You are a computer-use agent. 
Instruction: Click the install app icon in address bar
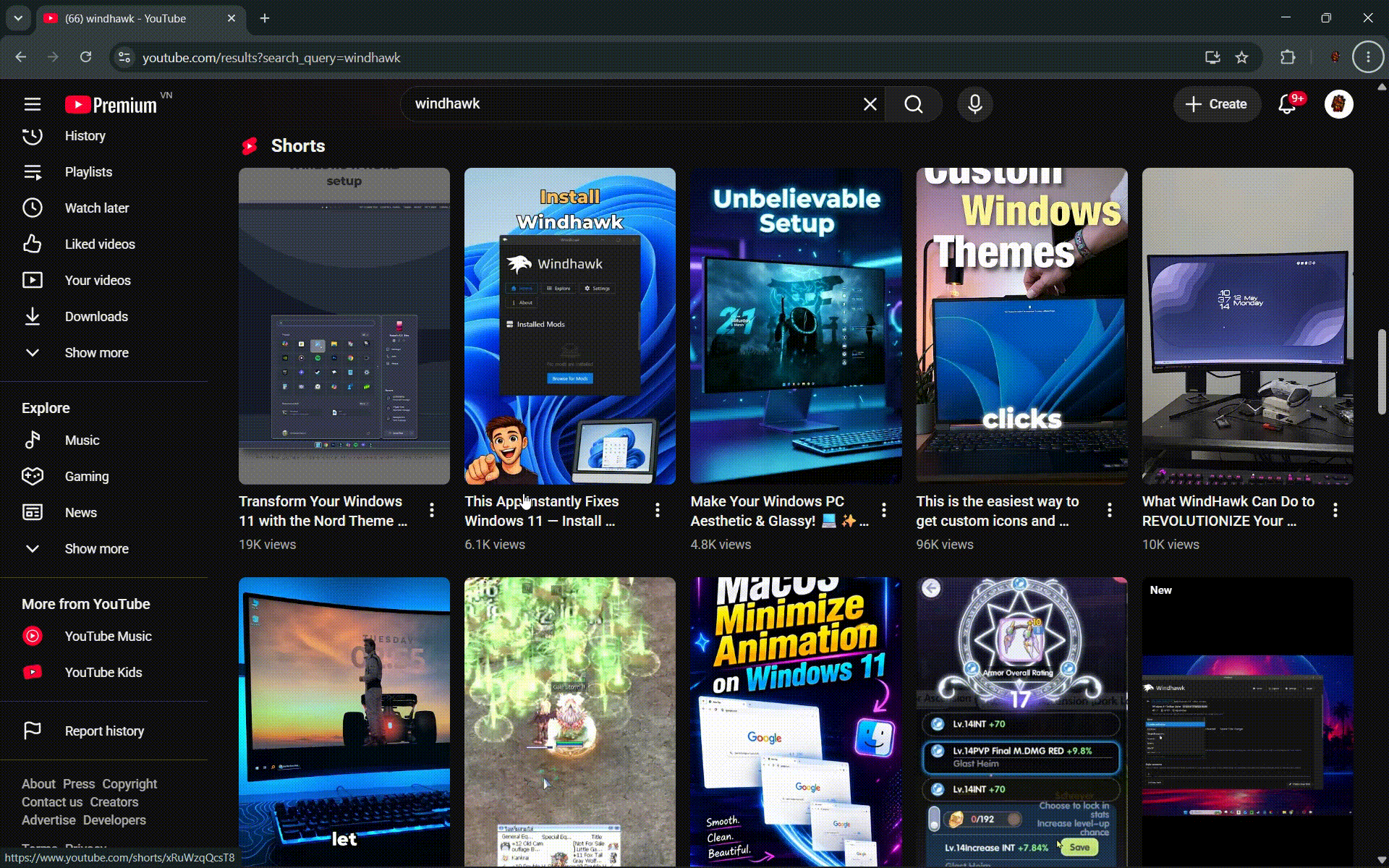tap(1212, 57)
